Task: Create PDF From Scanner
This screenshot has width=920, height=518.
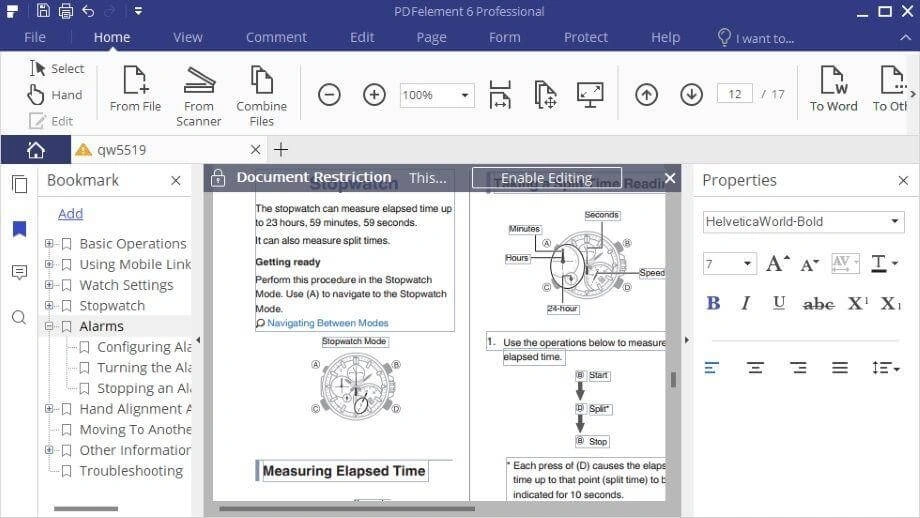Action: [x=198, y=97]
